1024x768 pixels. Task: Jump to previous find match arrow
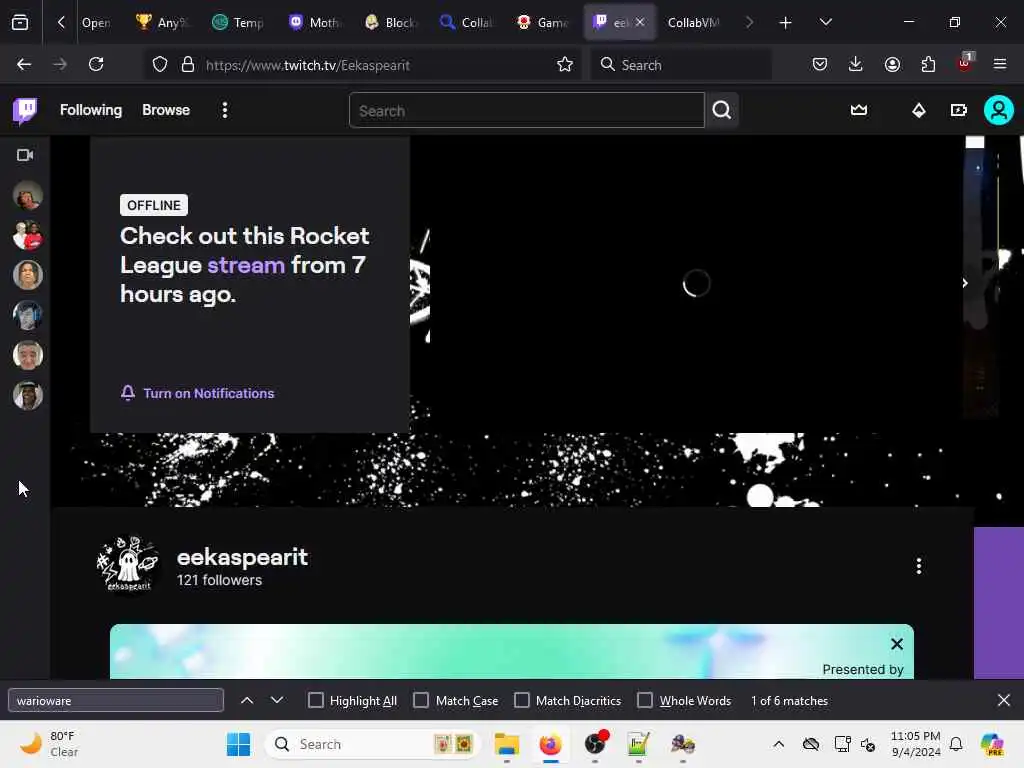pyautogui.click(x=247, y=700)
